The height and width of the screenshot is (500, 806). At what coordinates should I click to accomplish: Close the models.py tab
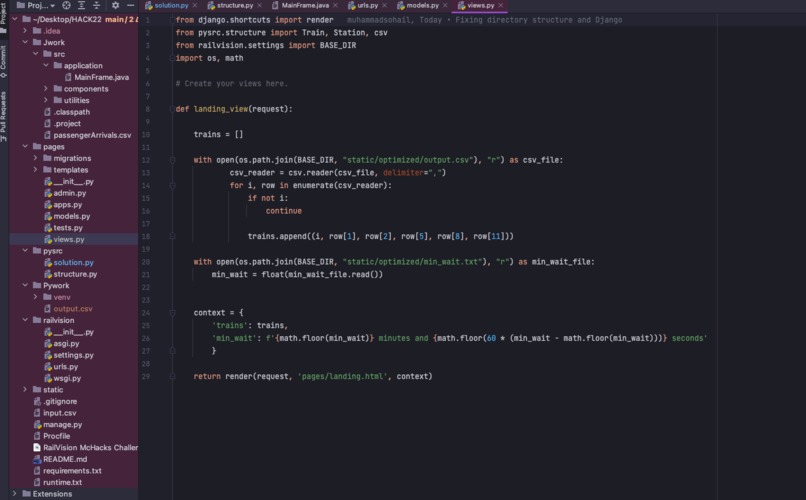point(445,5)
